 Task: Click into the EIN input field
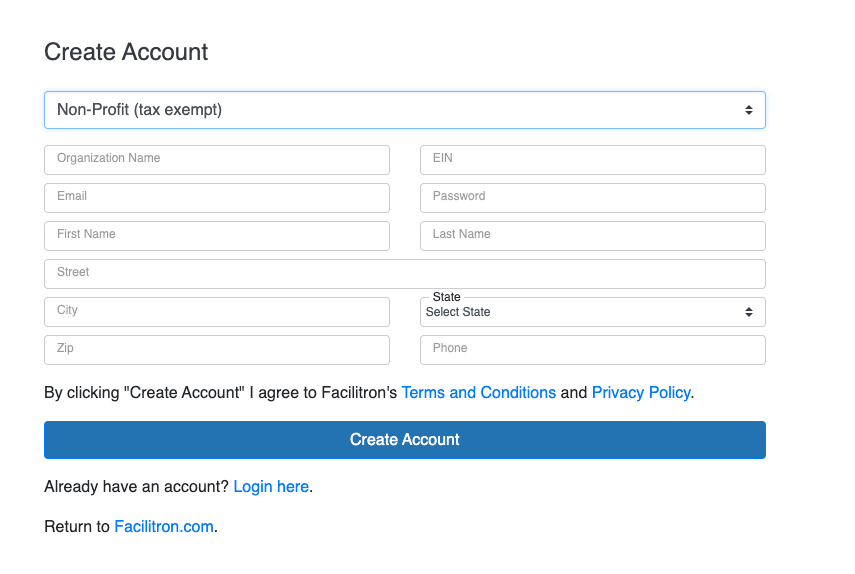tap(593, 160)
